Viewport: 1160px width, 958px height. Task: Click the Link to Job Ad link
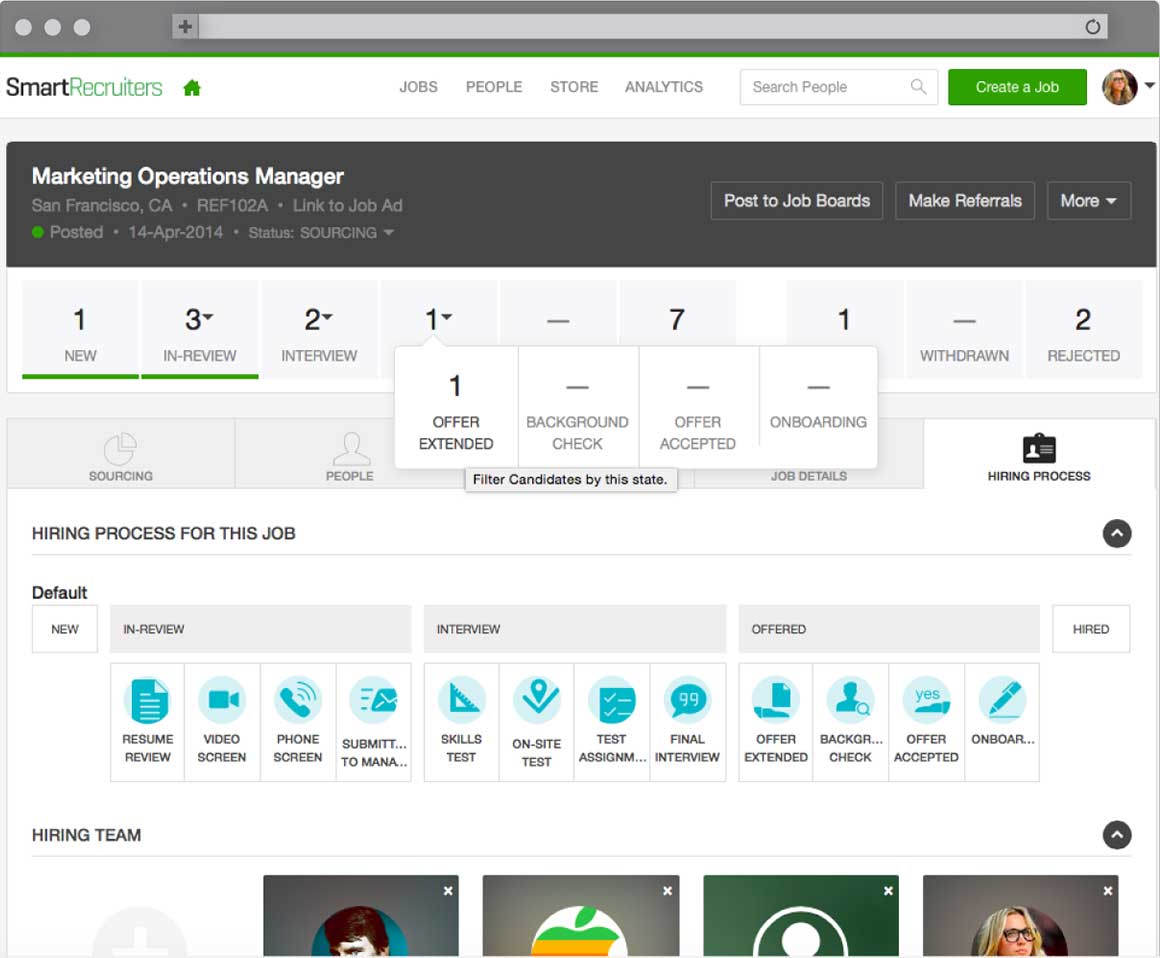347,206
